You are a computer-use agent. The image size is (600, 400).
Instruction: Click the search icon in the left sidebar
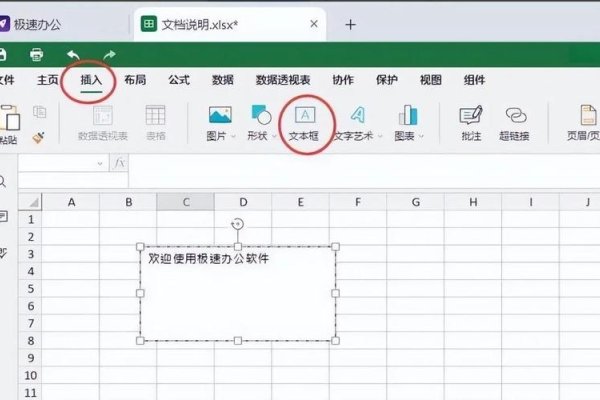(3, 181)
